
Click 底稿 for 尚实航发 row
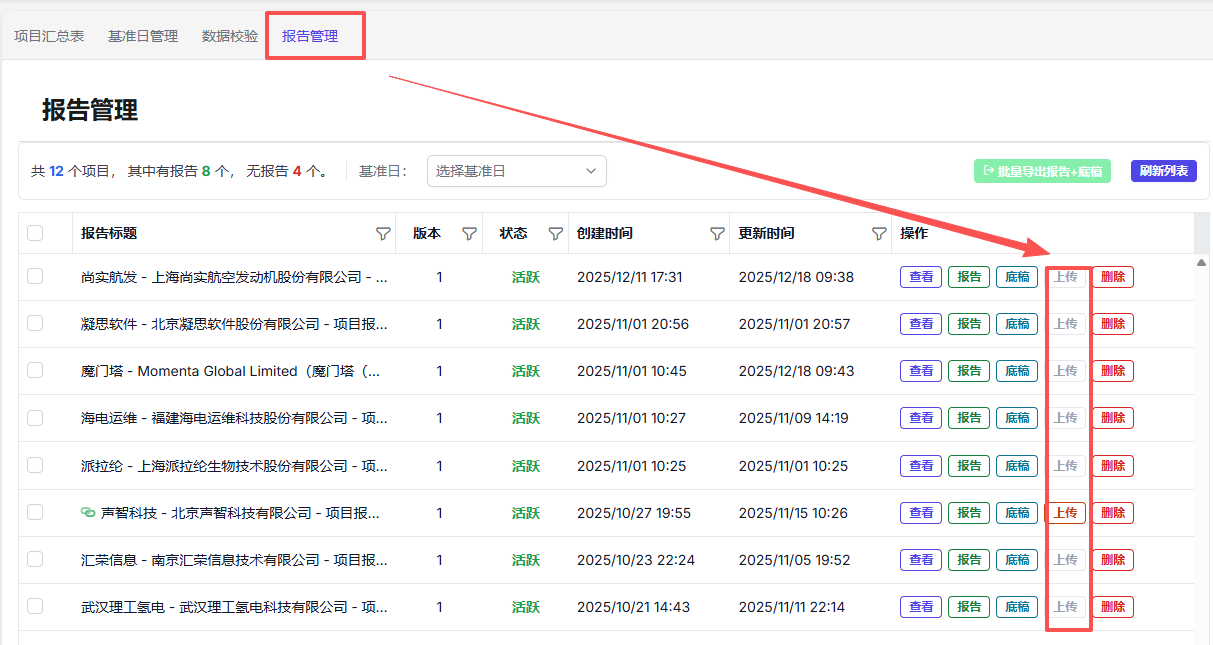1017,277
